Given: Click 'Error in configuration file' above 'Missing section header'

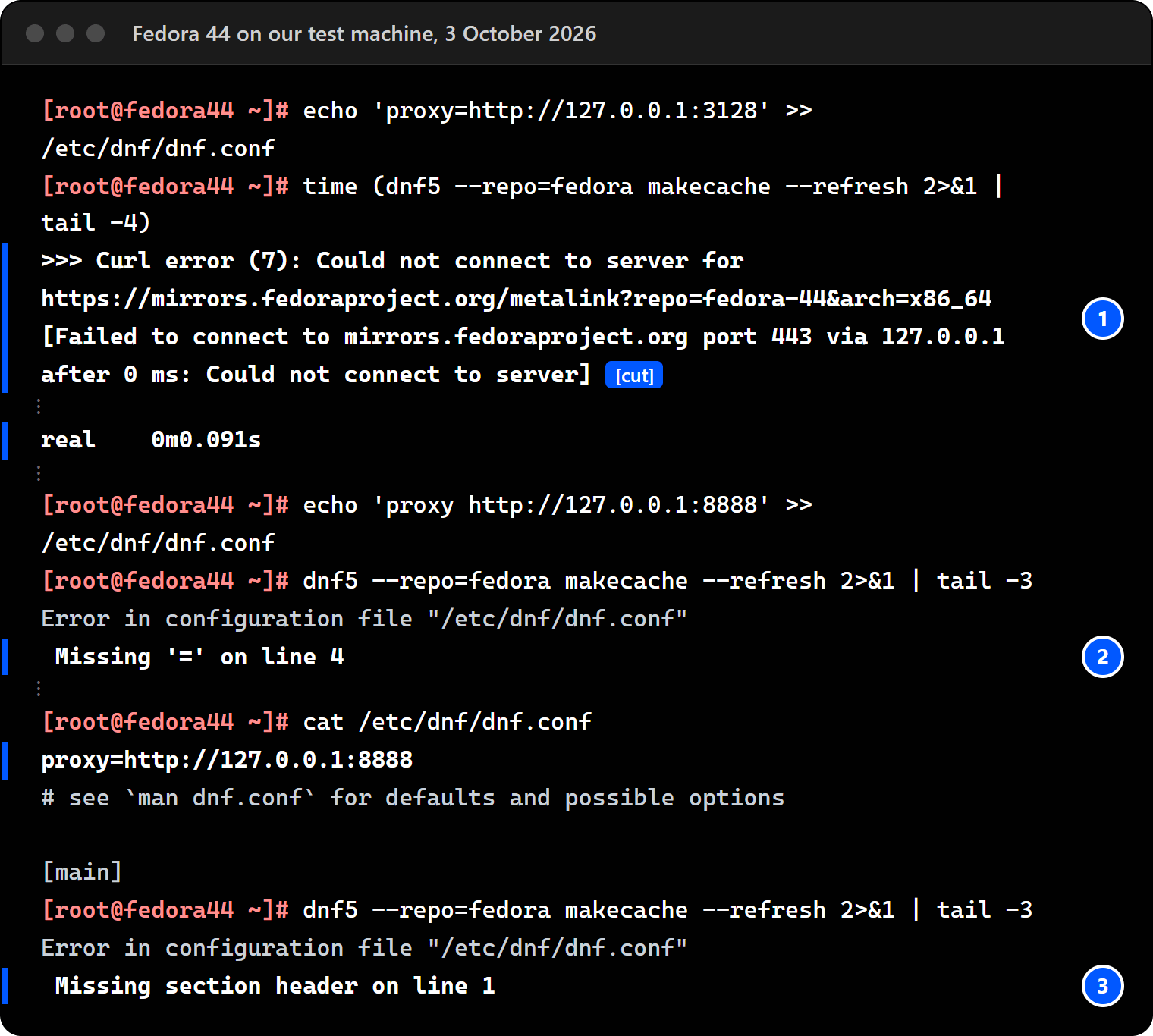Looking at the screenshot, I should pyautogui.click(x=364, y=948).
